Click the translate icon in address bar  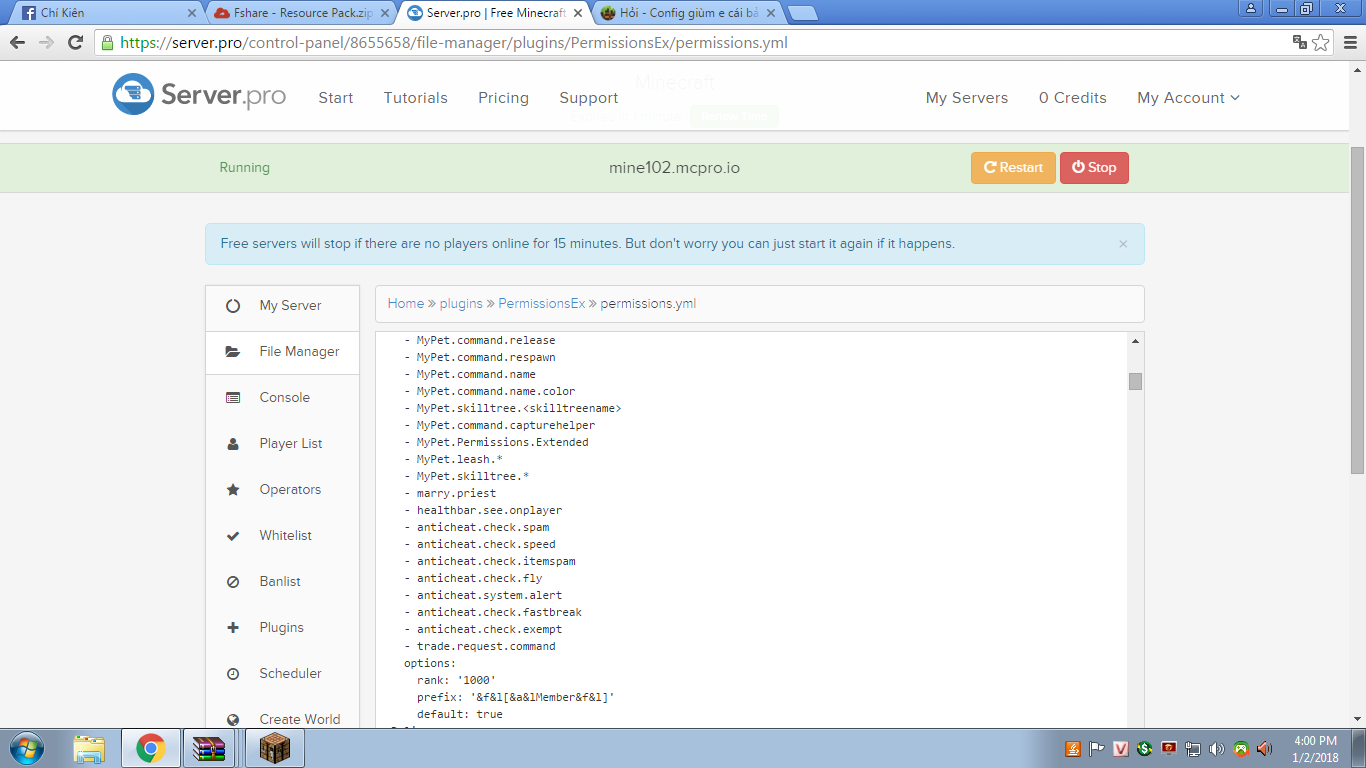(x=1300, y=43)
